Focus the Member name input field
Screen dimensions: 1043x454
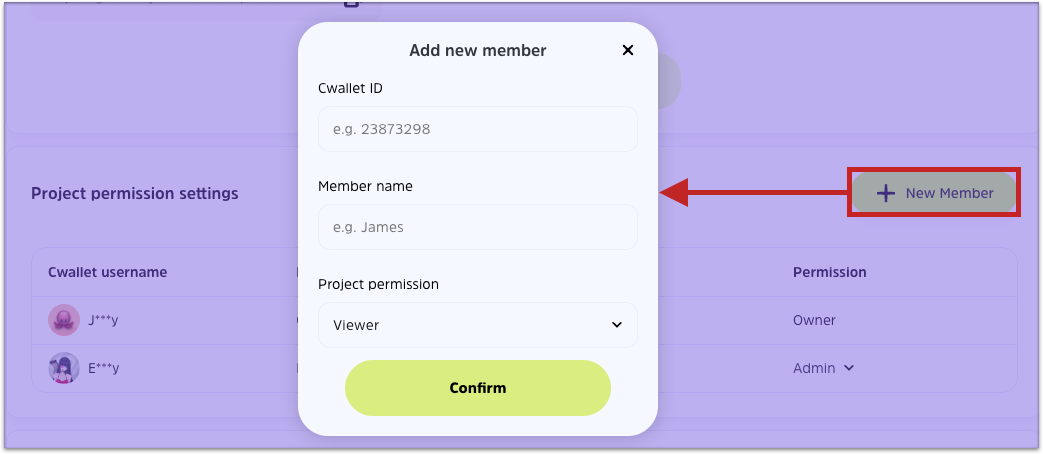click(x=478, y=227)
